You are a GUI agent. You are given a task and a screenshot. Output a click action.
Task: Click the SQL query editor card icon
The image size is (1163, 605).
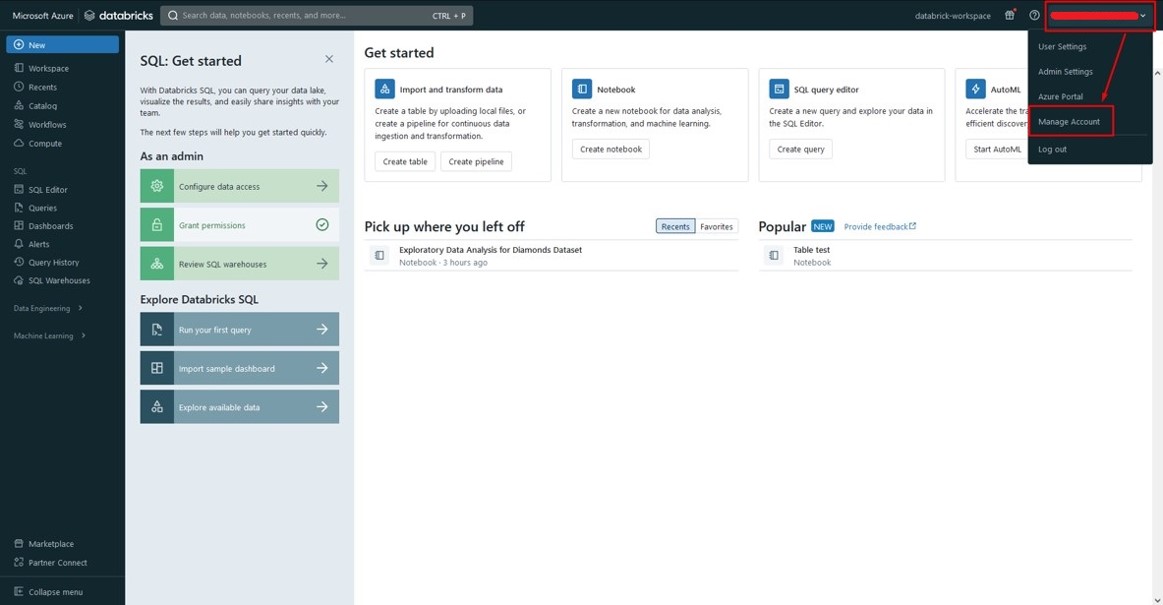point(779,89)
